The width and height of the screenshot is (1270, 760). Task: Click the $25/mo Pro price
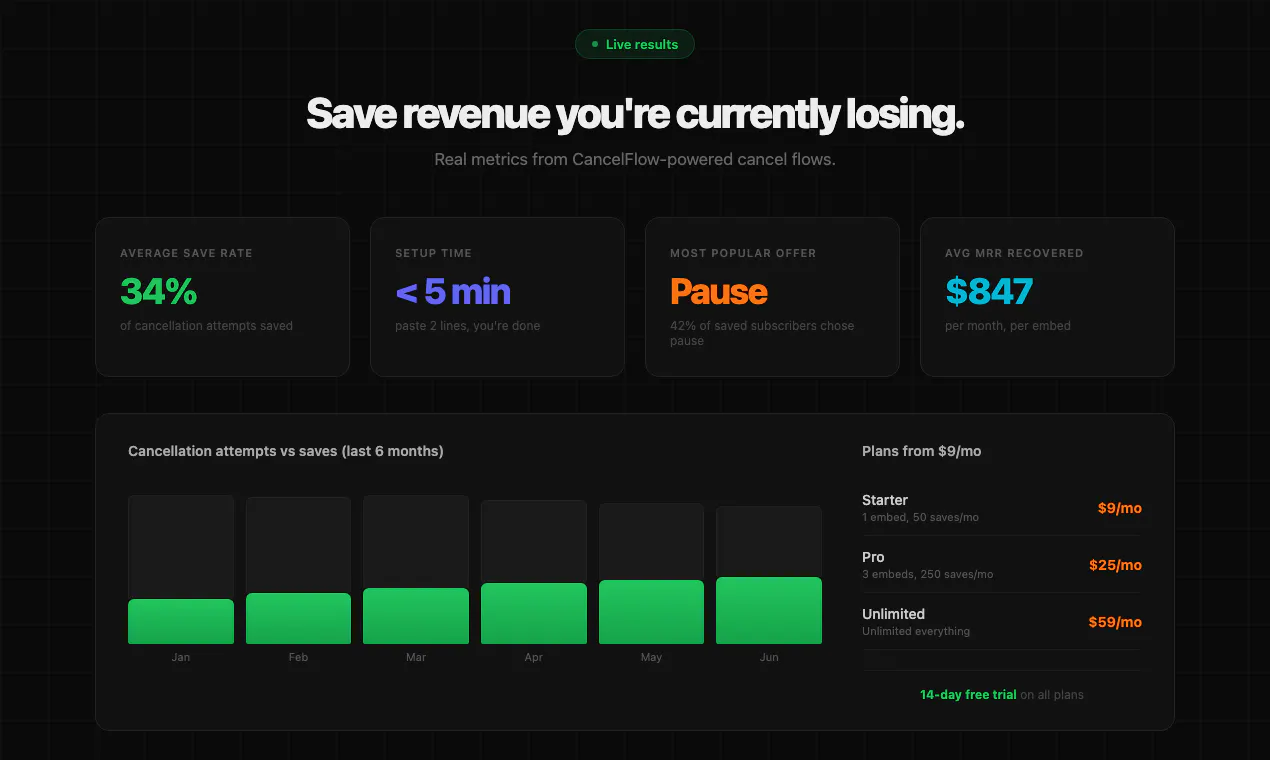pos(1116,565)
